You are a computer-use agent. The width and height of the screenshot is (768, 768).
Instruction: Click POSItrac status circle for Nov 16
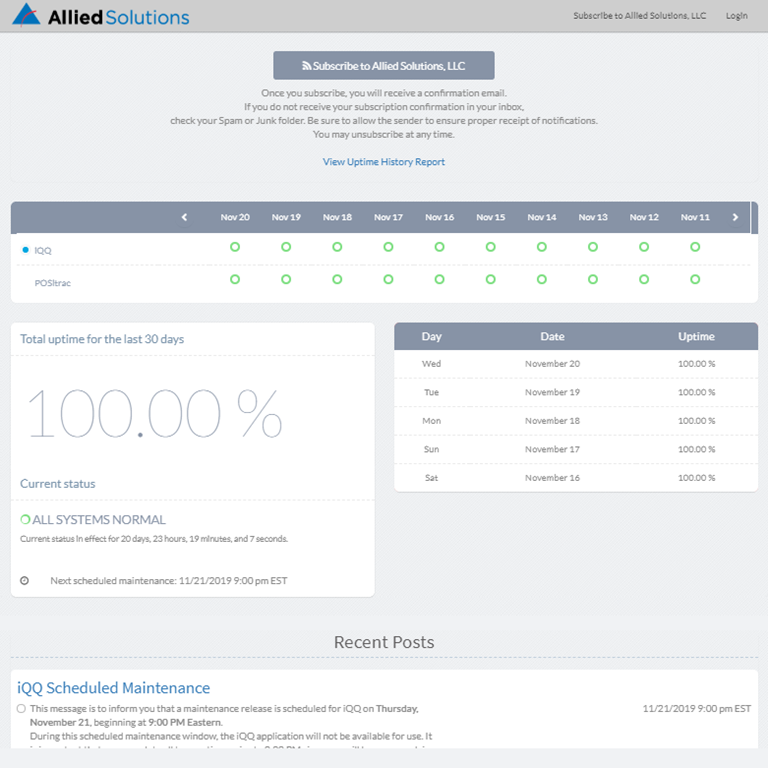coord(439,279)
